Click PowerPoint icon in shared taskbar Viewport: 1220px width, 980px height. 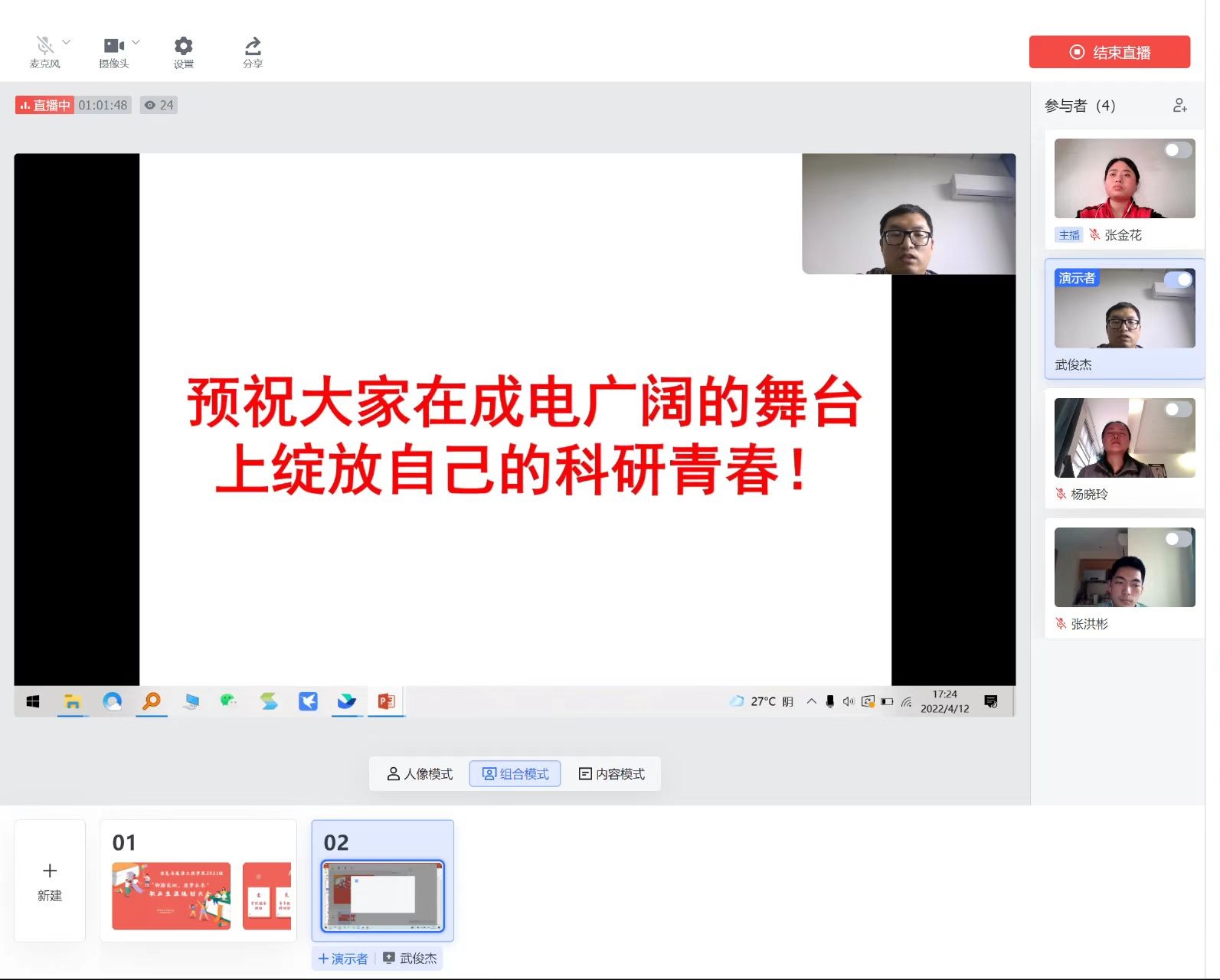386,701
